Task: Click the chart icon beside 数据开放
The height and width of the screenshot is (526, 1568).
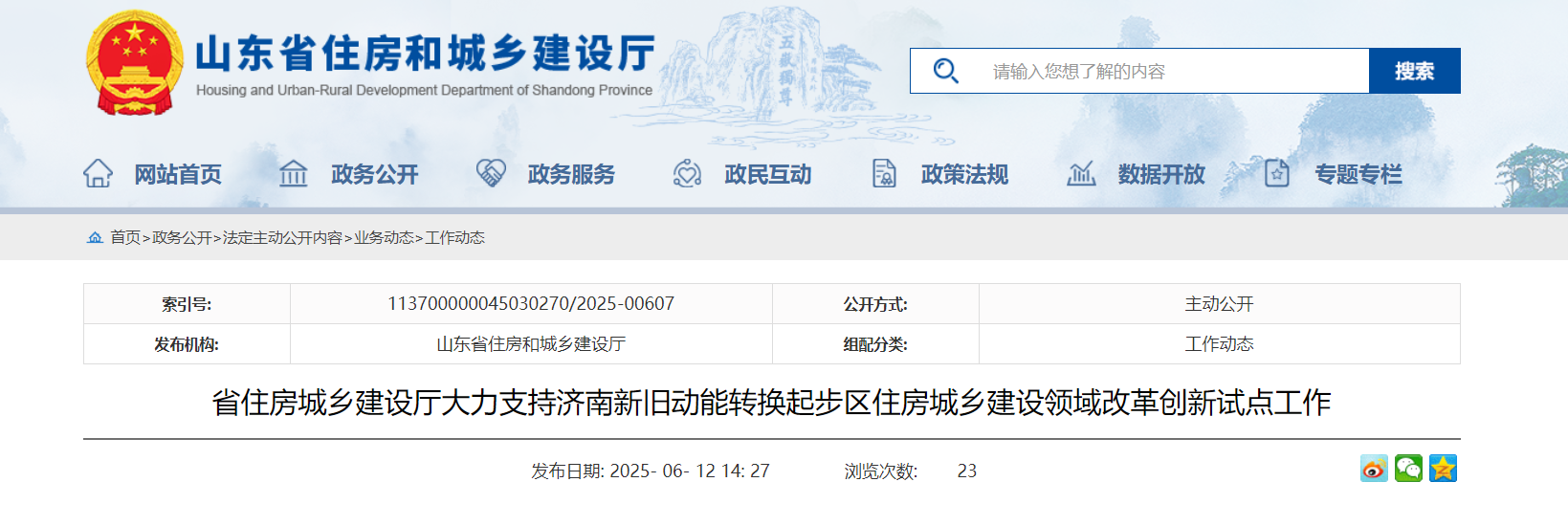Action: [1081, 174]
